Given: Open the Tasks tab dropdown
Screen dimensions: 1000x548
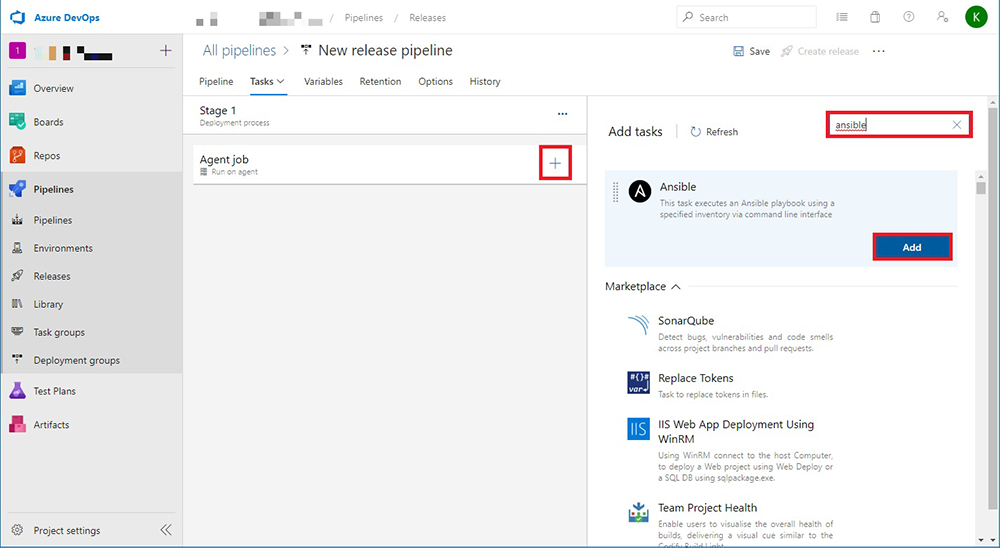Looking at the screenshot, I should point(267,82).
